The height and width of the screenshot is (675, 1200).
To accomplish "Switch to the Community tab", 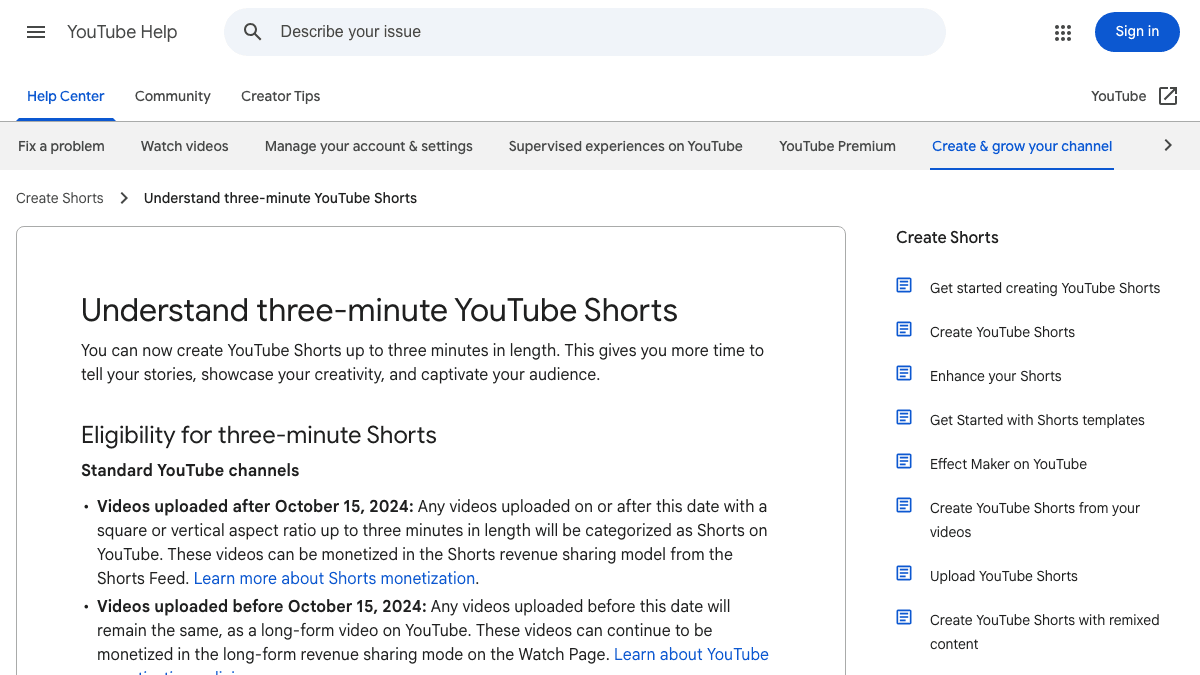I will (x=173, y=96).
